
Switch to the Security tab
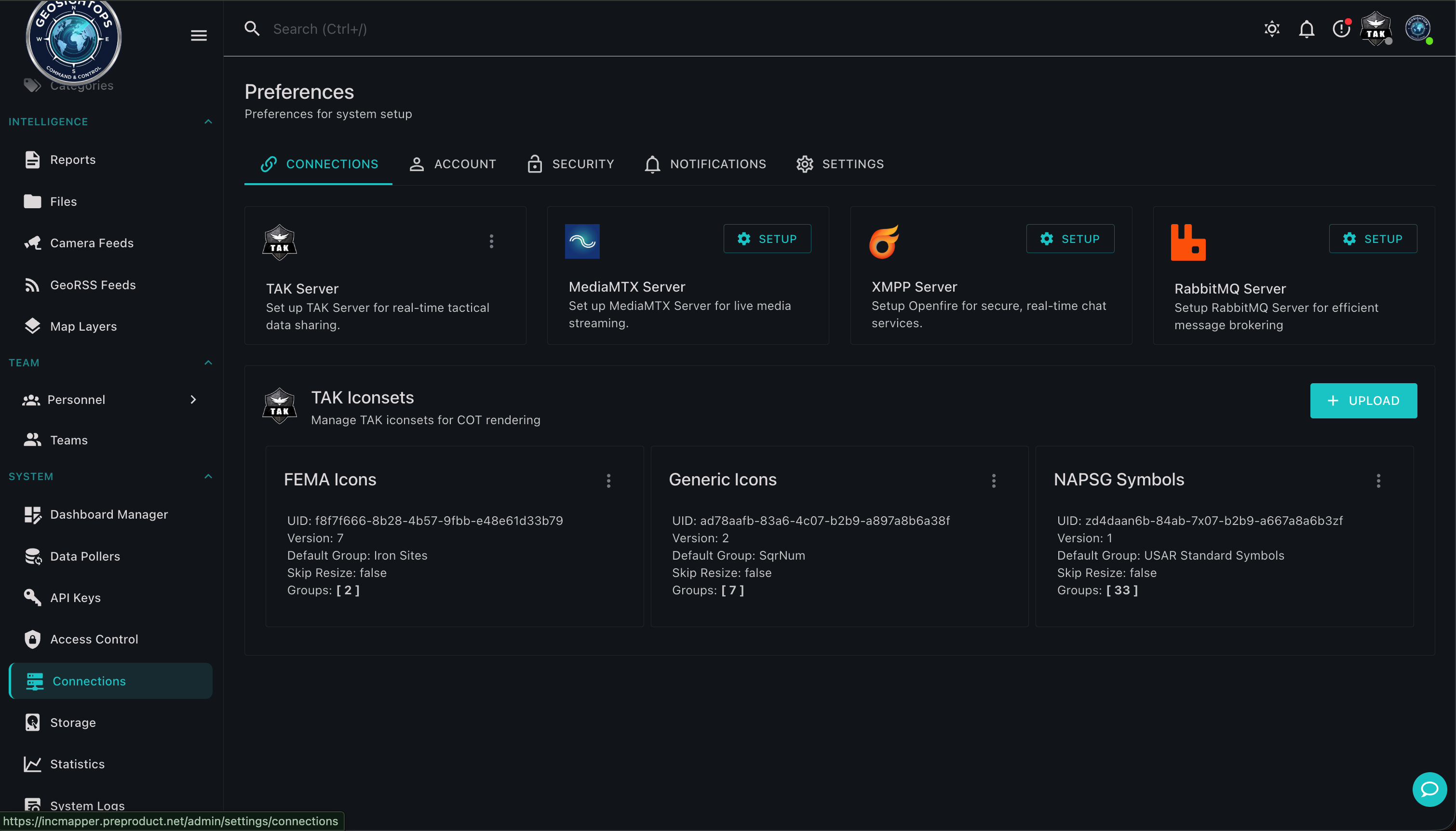(x=571, y=164)
